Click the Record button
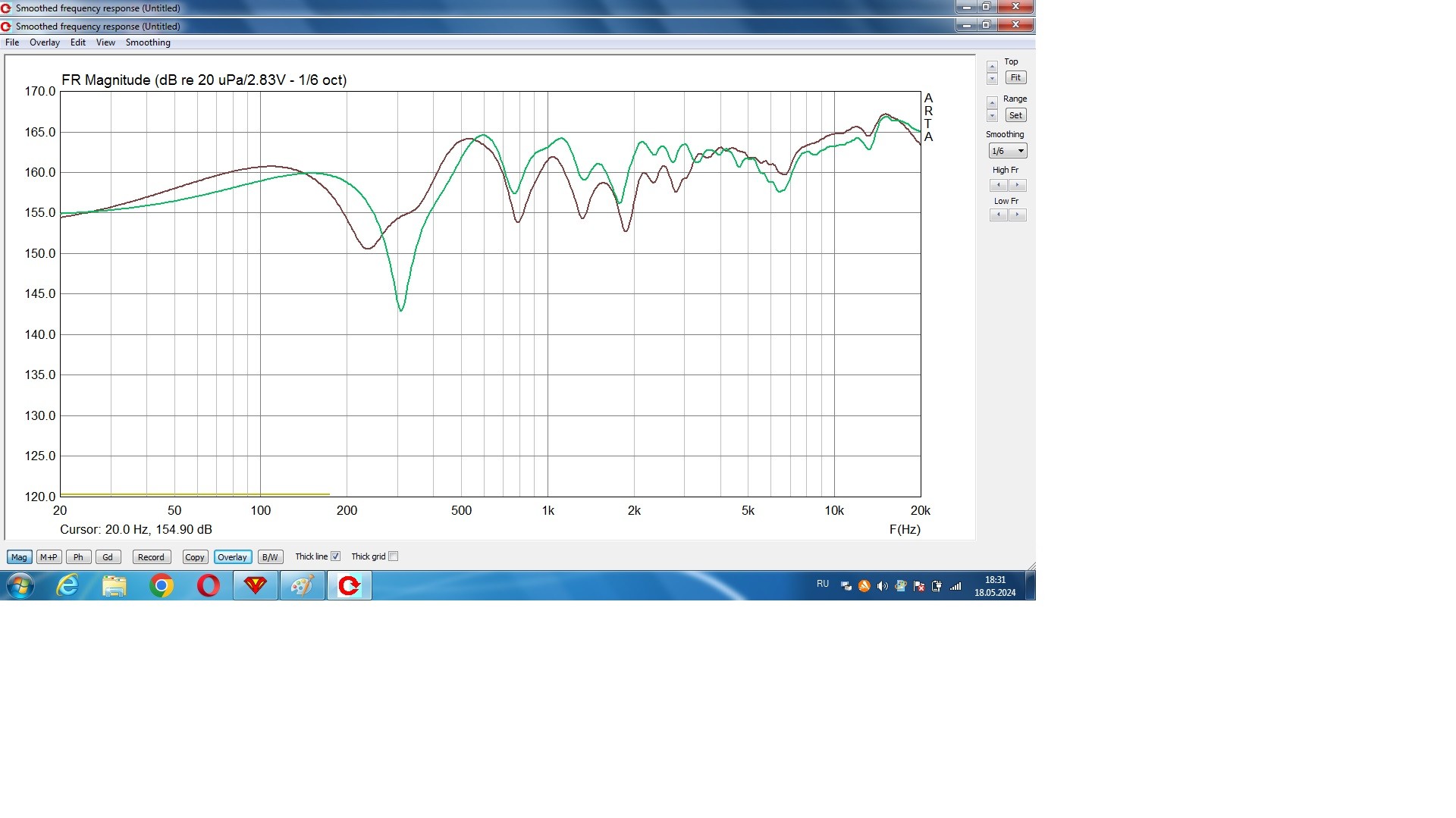 pos(151,557)
